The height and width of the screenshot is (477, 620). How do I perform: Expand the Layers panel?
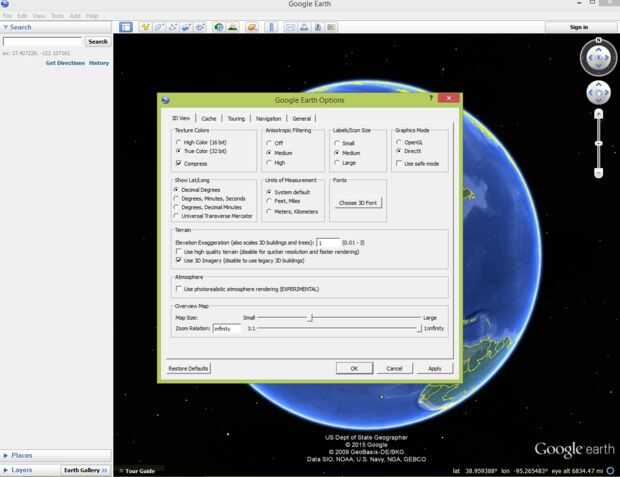(6, 470)
